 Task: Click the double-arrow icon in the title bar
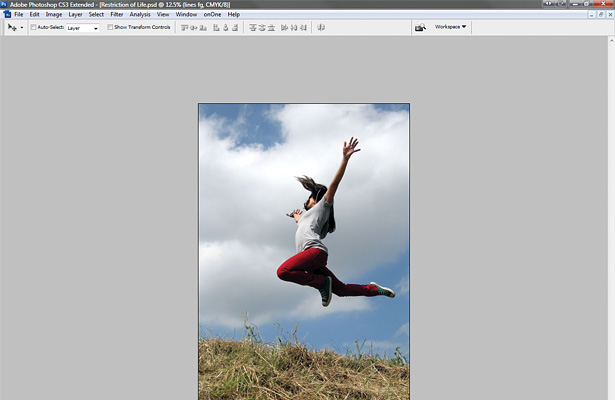click(549, 4)
